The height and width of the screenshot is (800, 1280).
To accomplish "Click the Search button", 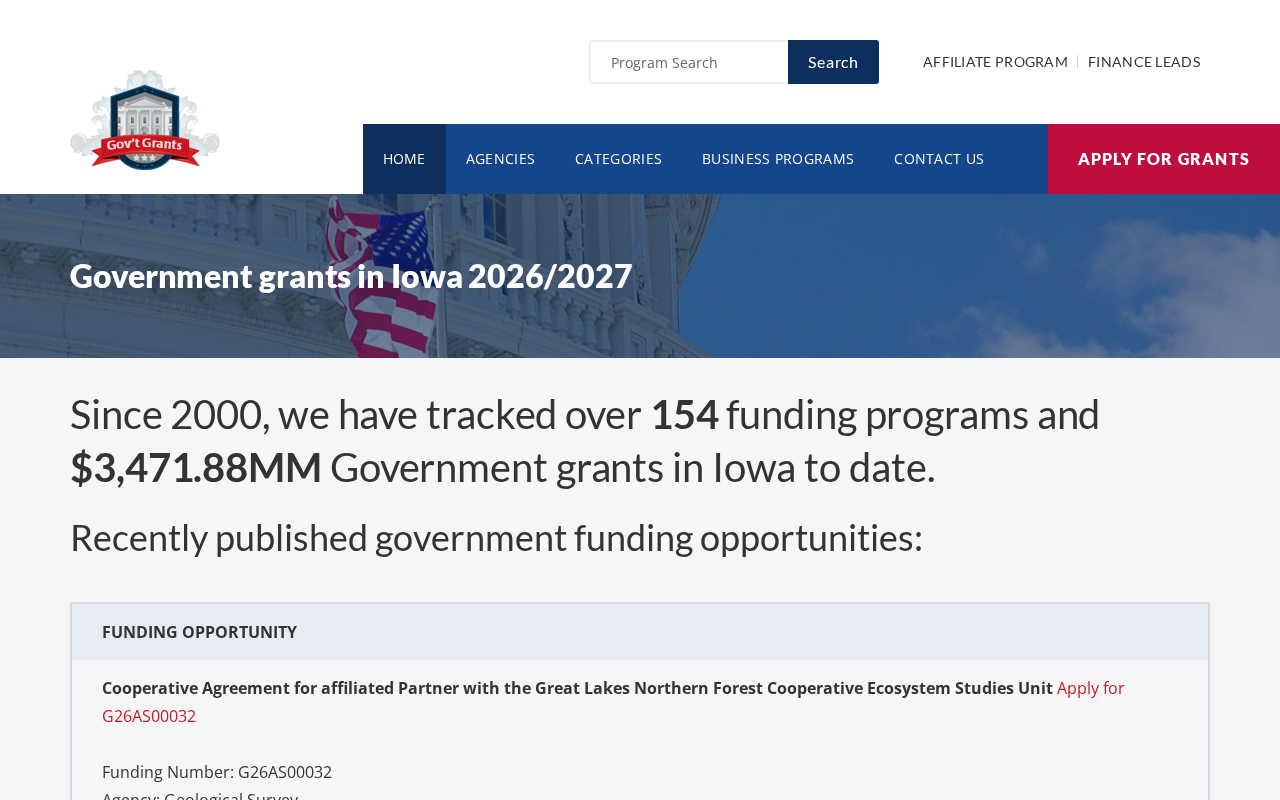I will tap(833, 62).
